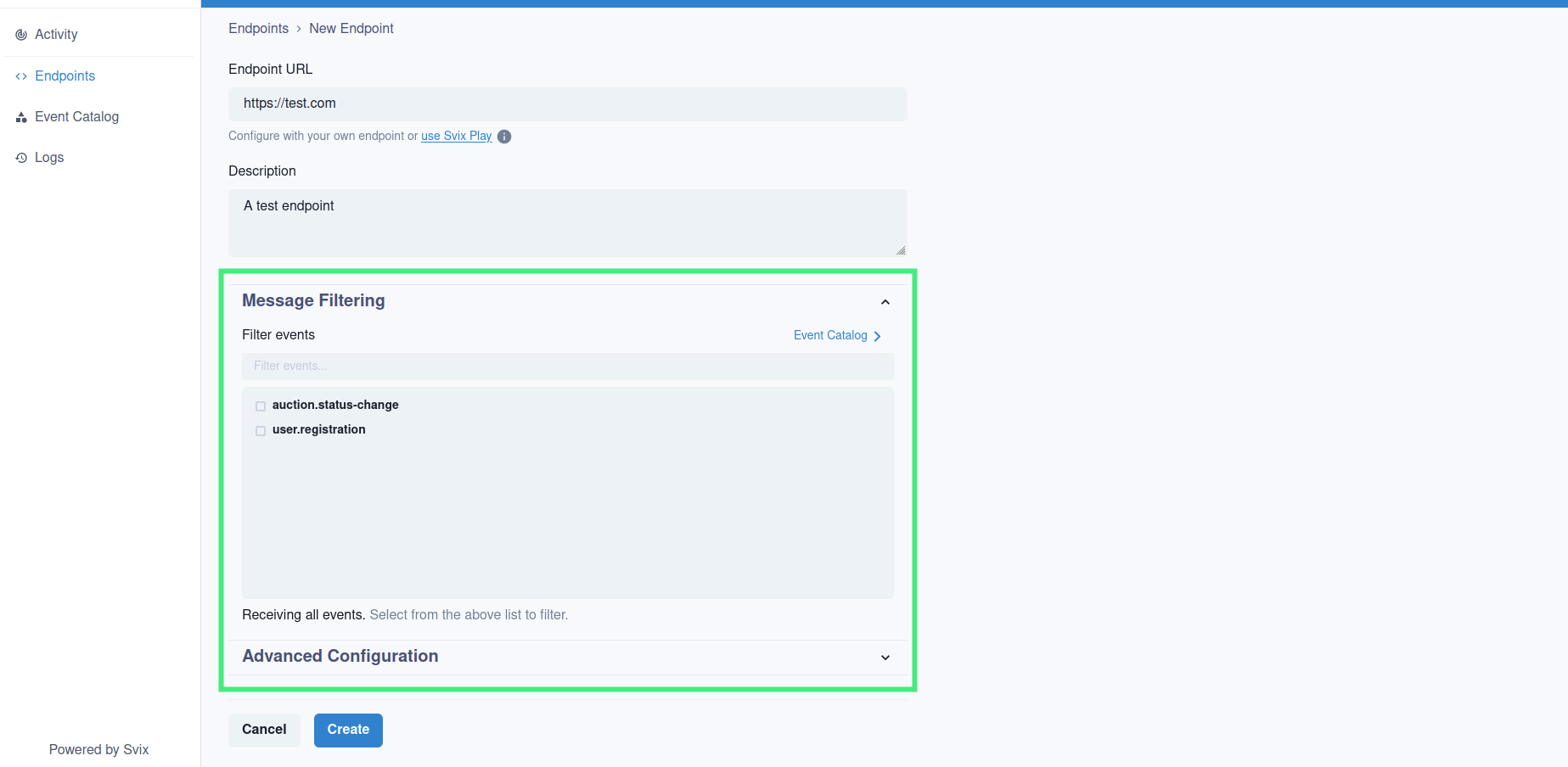Click the Event Catalog shapes icon
The image size is (1568, 767).
pyautogui.click(x=21, y=117)
